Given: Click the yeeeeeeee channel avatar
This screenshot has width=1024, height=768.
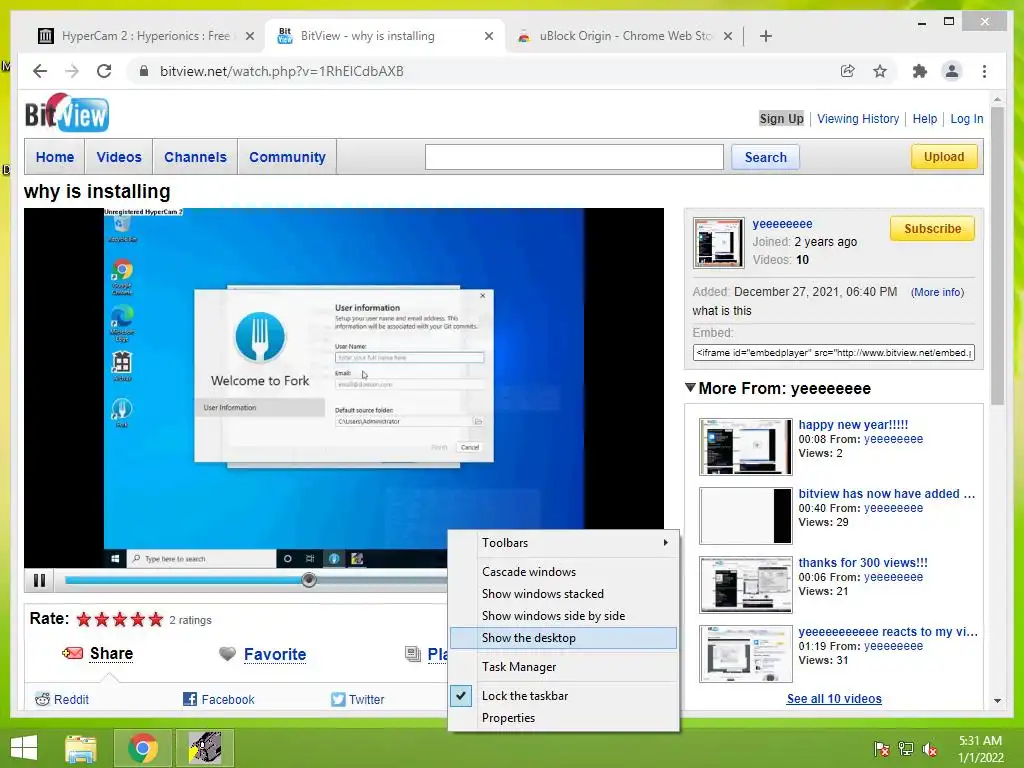Looking at the screenshot, I should [x=718, y=243].
